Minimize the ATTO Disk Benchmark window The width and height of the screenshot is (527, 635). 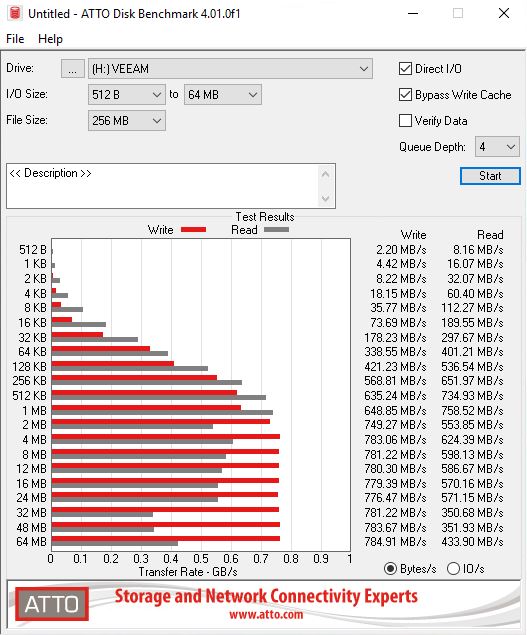(x=413, y=13)
